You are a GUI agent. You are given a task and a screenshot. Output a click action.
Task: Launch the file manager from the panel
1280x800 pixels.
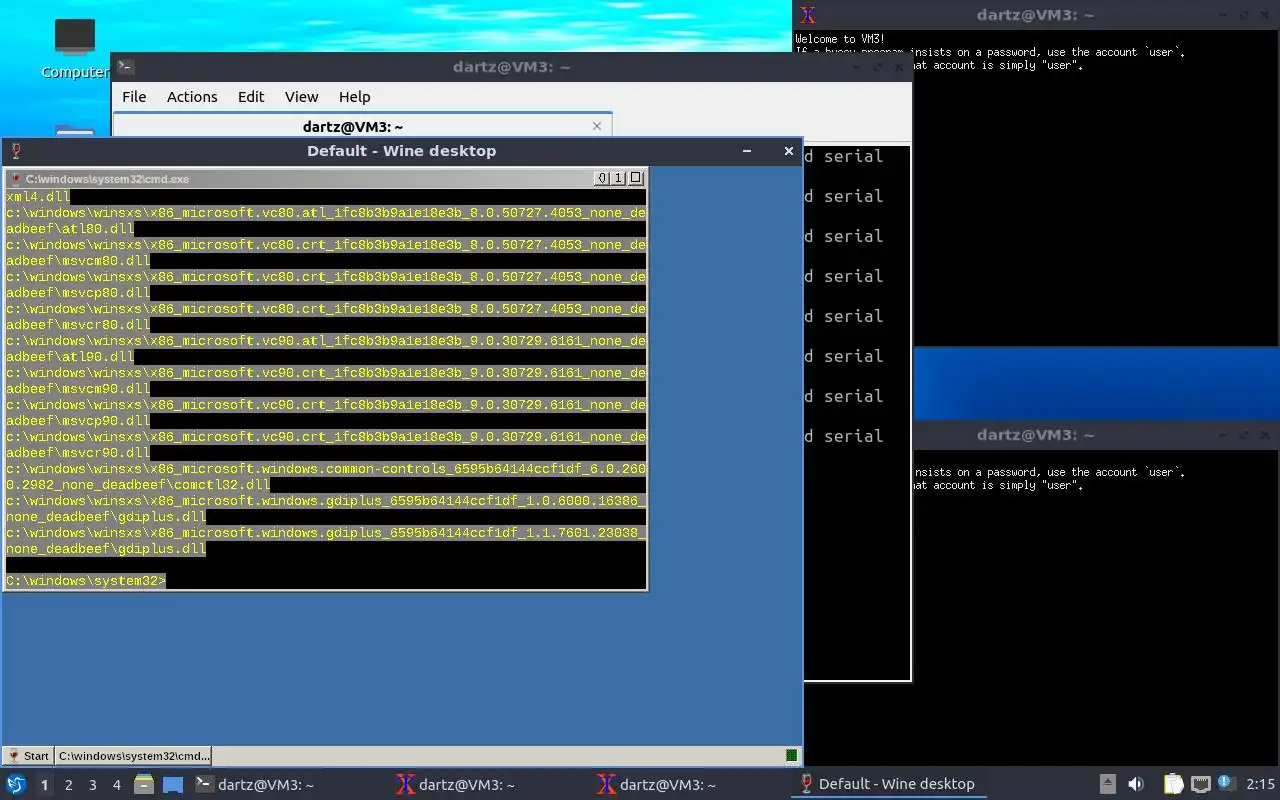coord(143,784)
